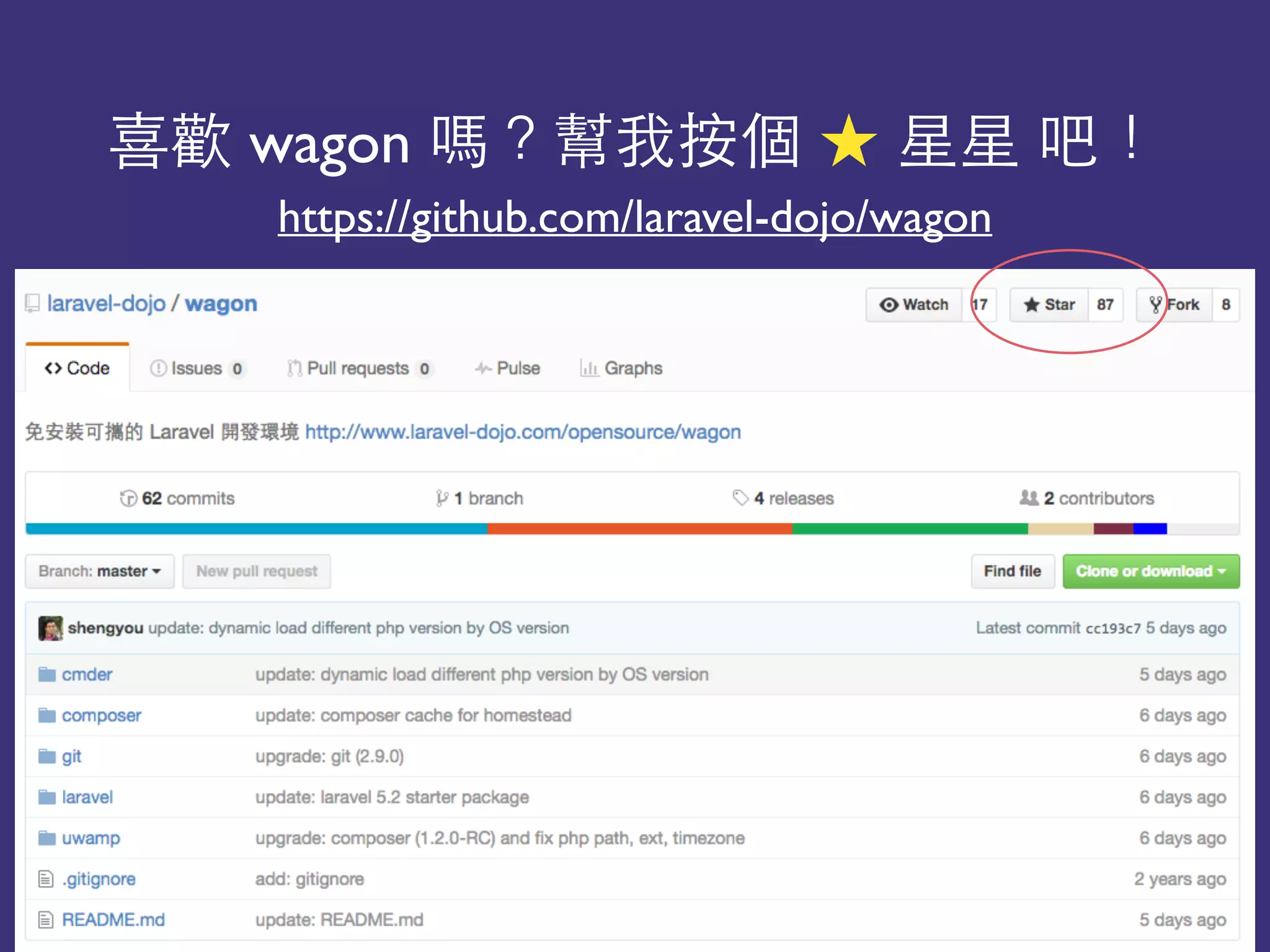Click the Pull requests icon

coord(295,368)
